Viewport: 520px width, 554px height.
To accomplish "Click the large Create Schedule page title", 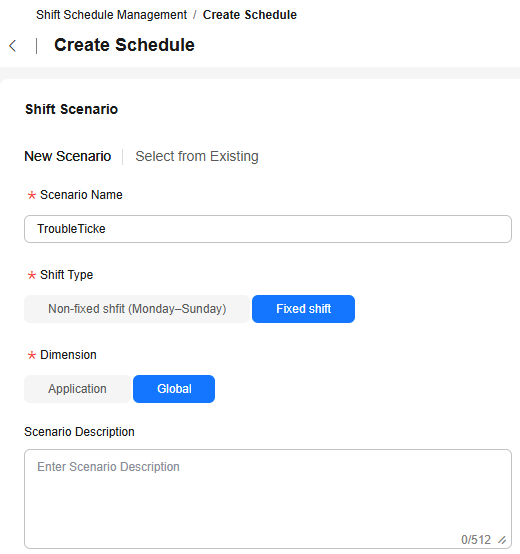I will point(124,45).
